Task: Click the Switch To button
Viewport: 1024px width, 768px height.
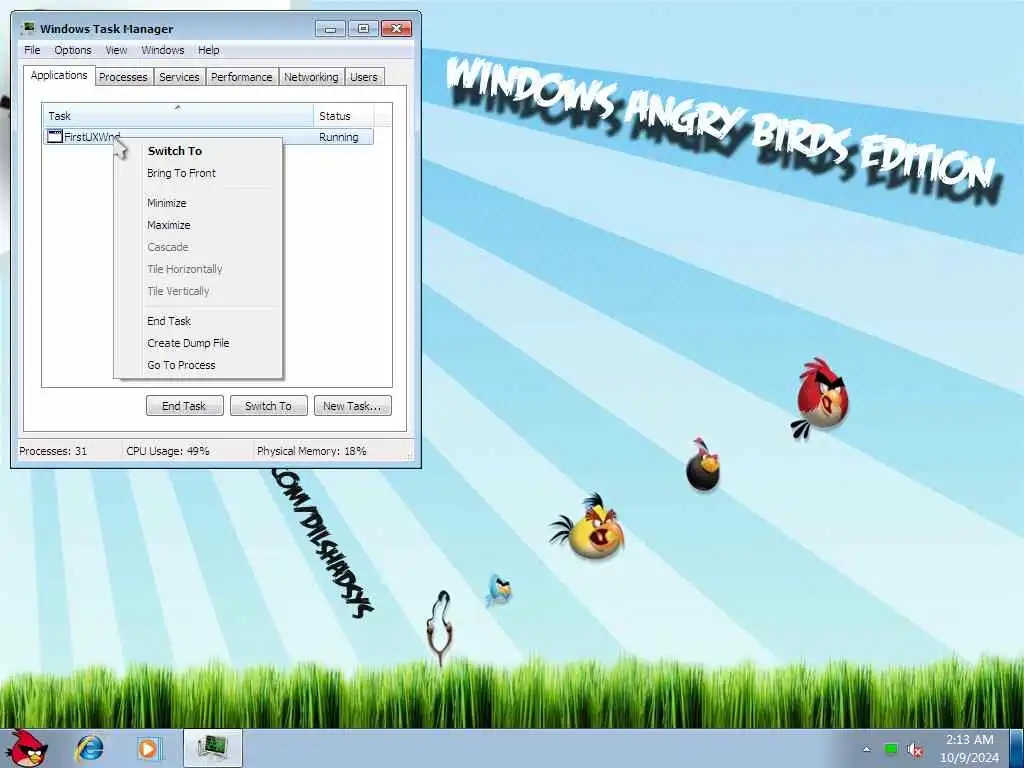Action: click(268, 406)
